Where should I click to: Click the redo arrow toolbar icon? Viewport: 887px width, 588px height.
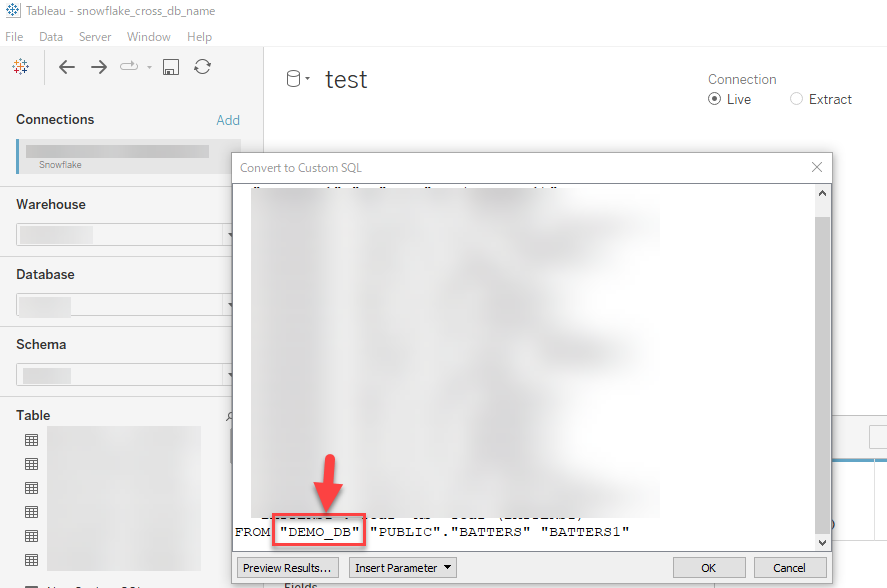click(129, 66)
